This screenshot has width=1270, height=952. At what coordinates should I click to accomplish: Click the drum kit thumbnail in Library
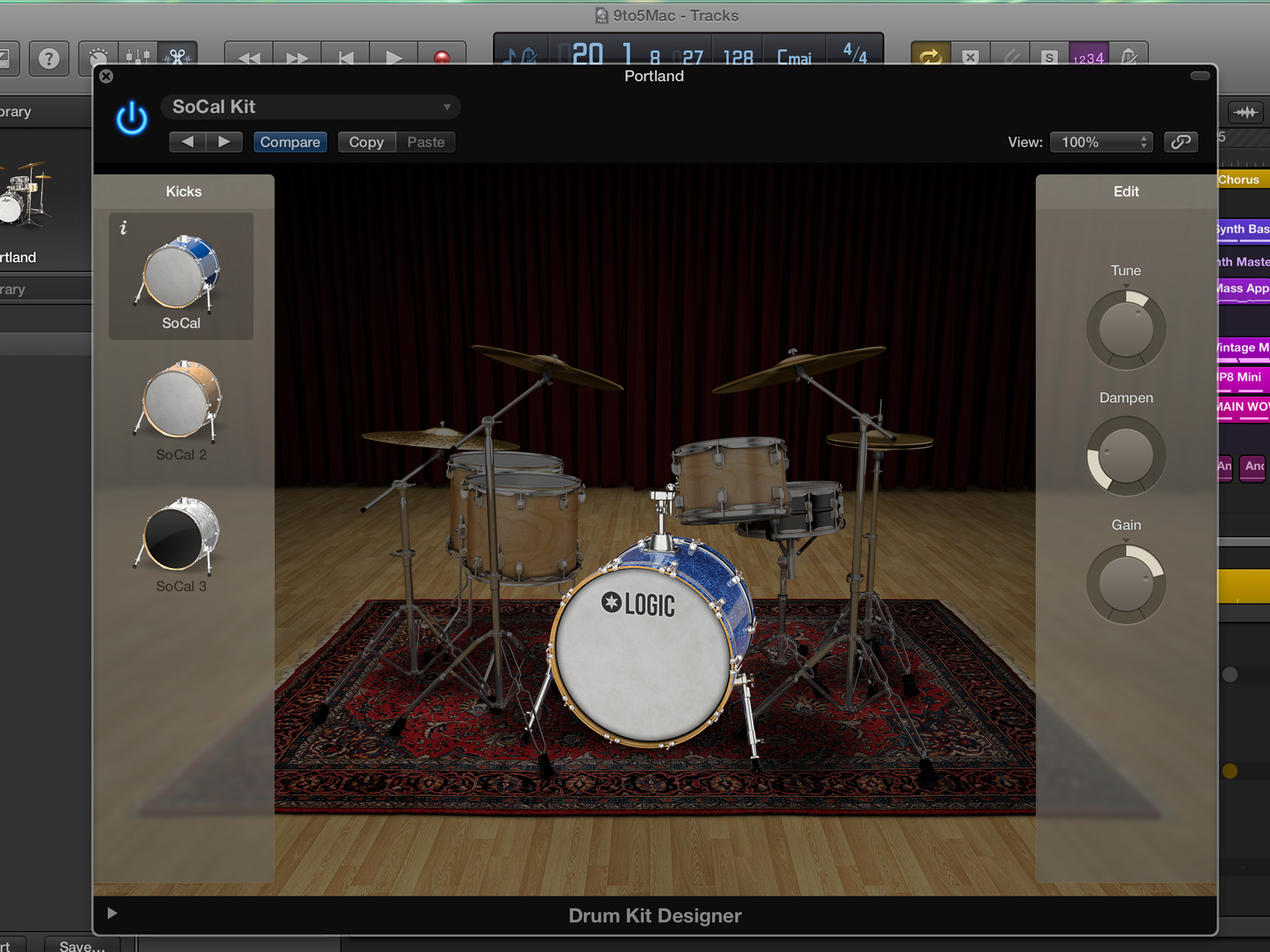tap(25, 195)
